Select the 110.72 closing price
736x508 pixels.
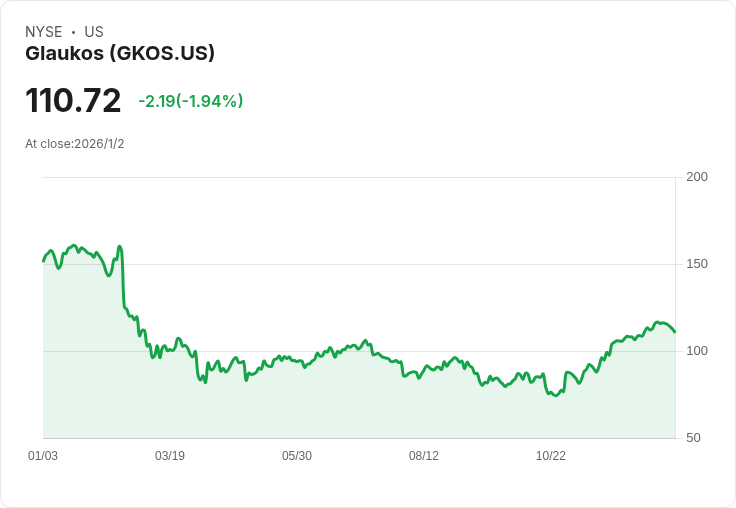coord(73,101)
